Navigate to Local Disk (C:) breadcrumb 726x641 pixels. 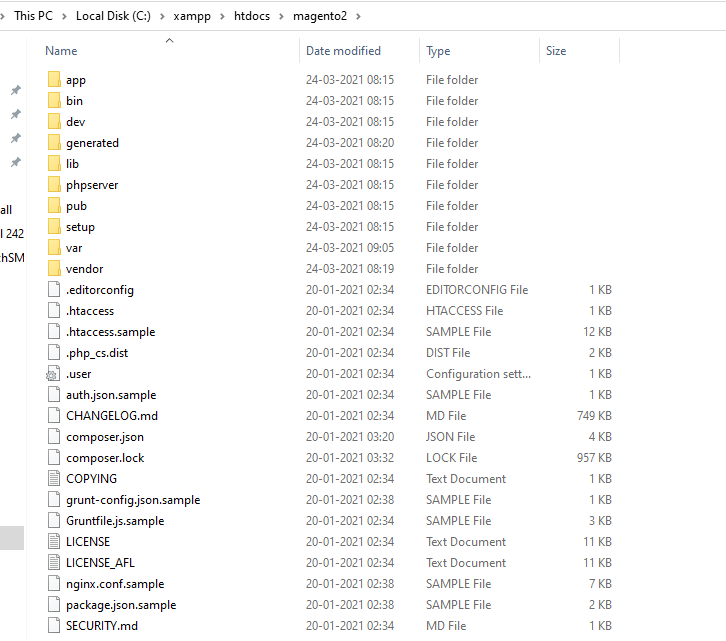(113, 16)
